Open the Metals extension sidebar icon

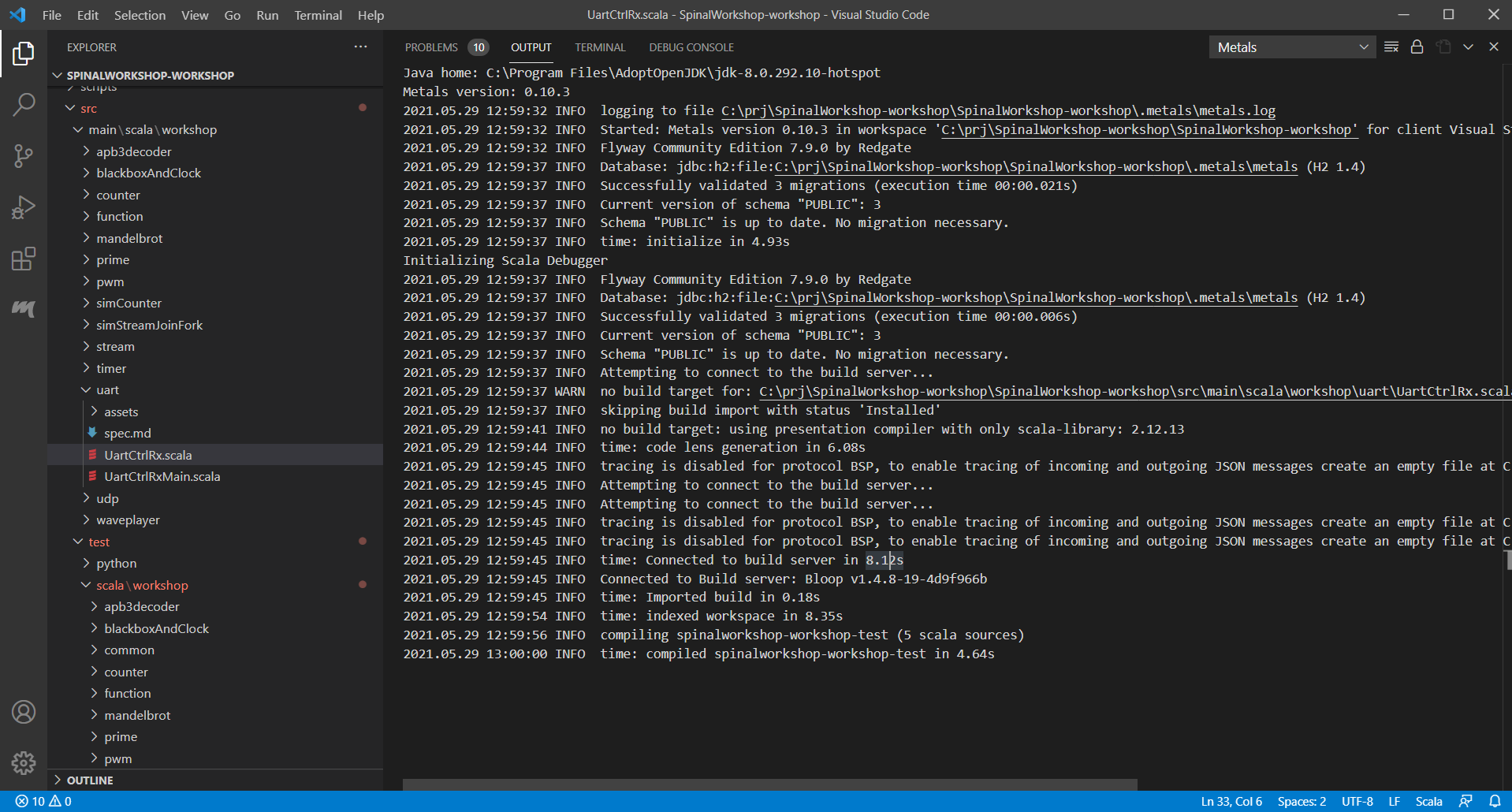[24, 309]
